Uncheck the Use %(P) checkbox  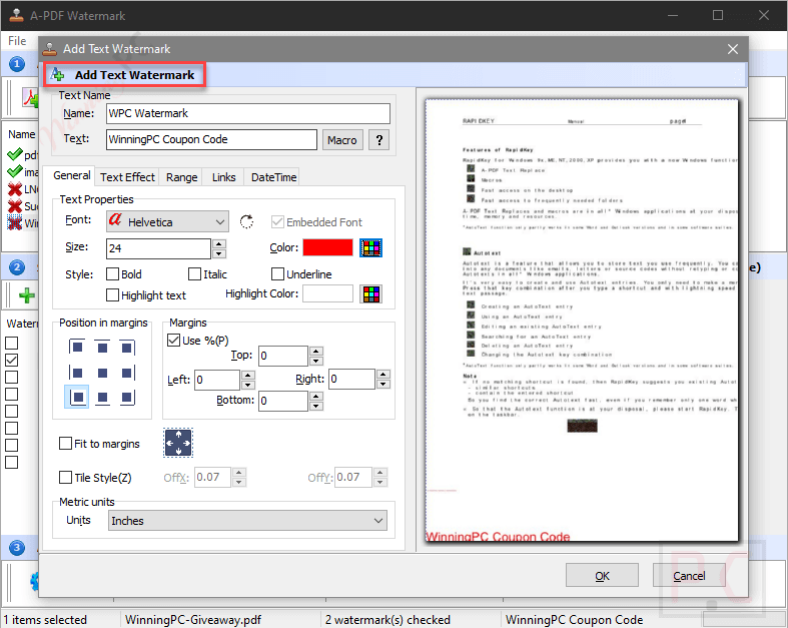[173, 340]
